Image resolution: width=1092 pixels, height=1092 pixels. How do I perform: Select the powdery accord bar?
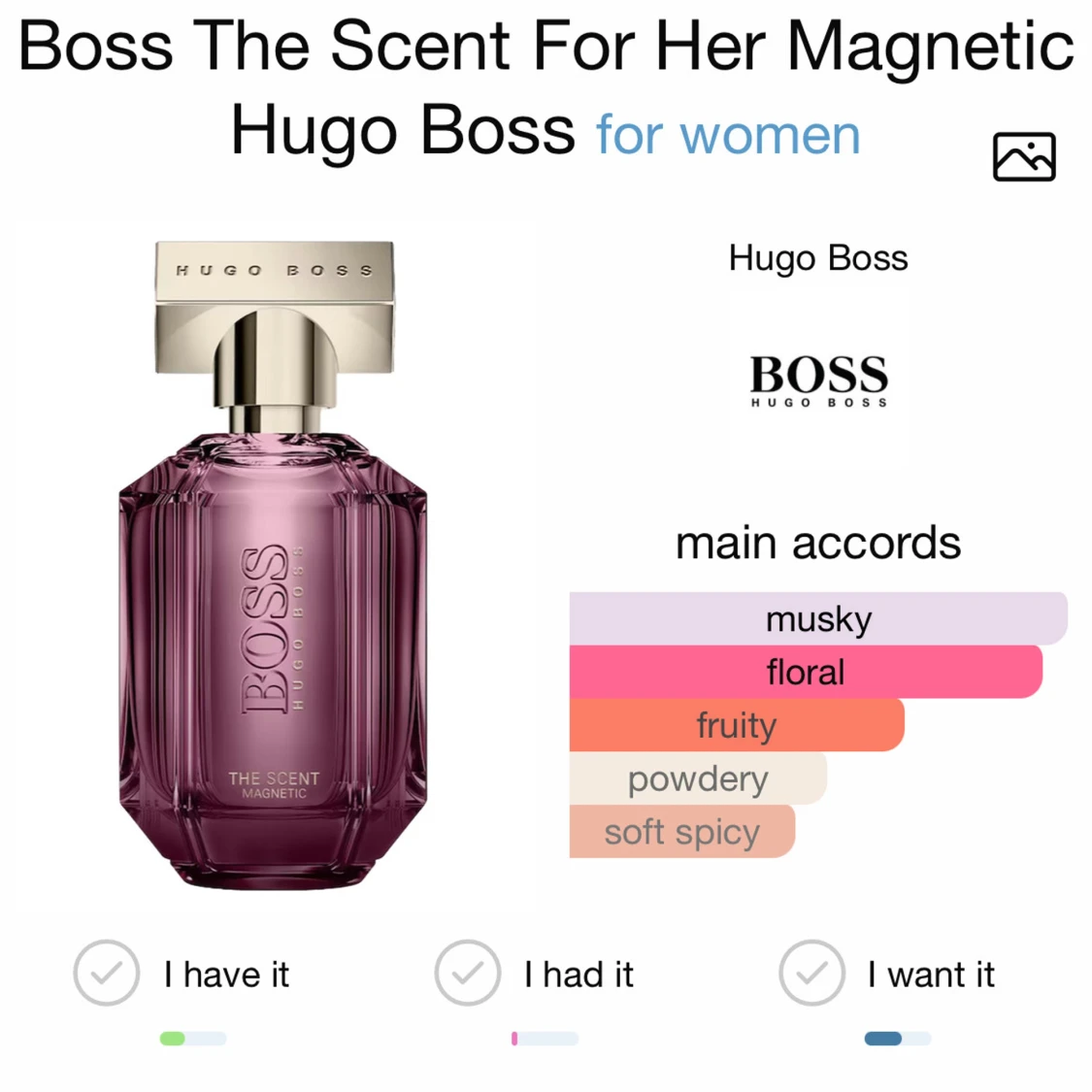click(x=698, y=778)
